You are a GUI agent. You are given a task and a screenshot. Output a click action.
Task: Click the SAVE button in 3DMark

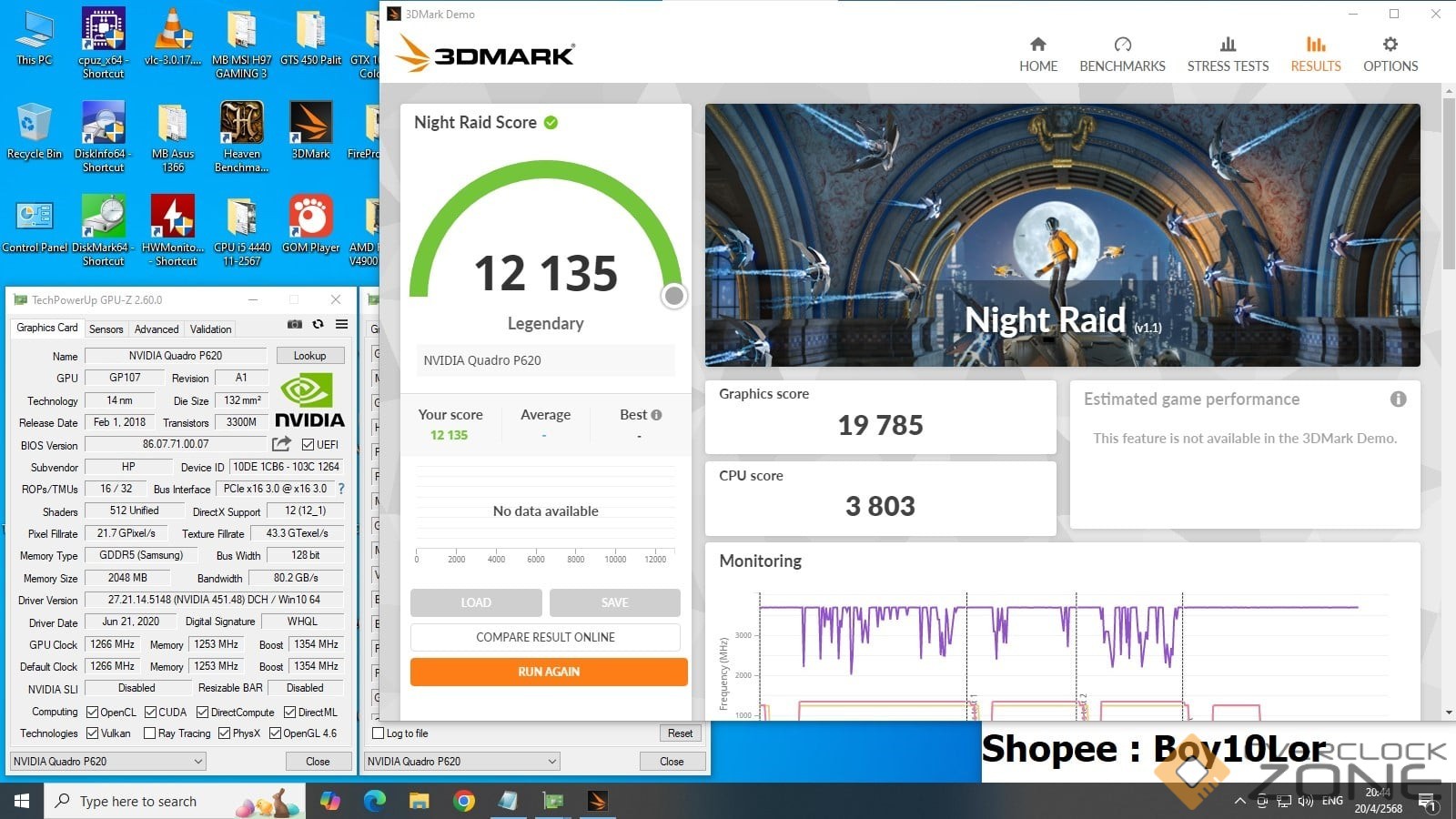click(614, 602)
